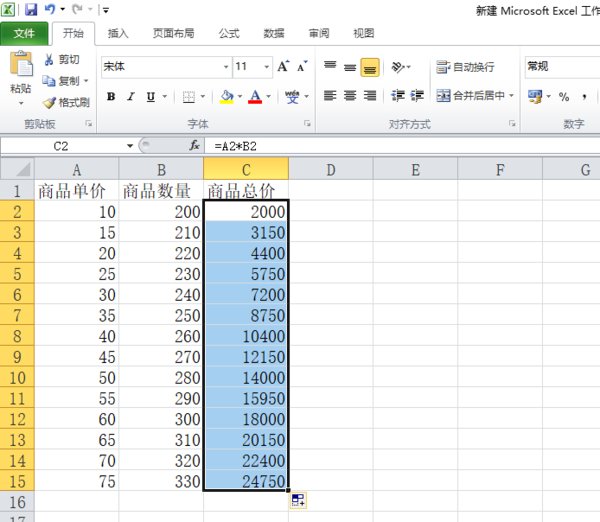Toggle Bold formatting
The image size is (600, 522).
[x=111, y=97]
